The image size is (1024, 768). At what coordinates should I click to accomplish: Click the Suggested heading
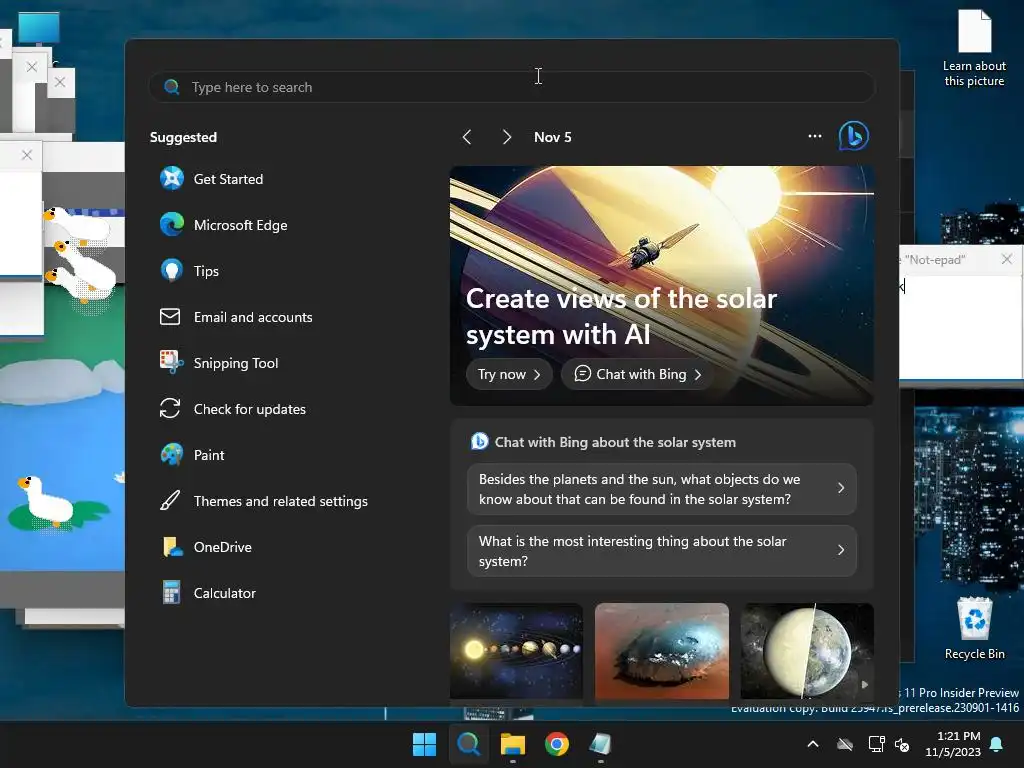183,137
